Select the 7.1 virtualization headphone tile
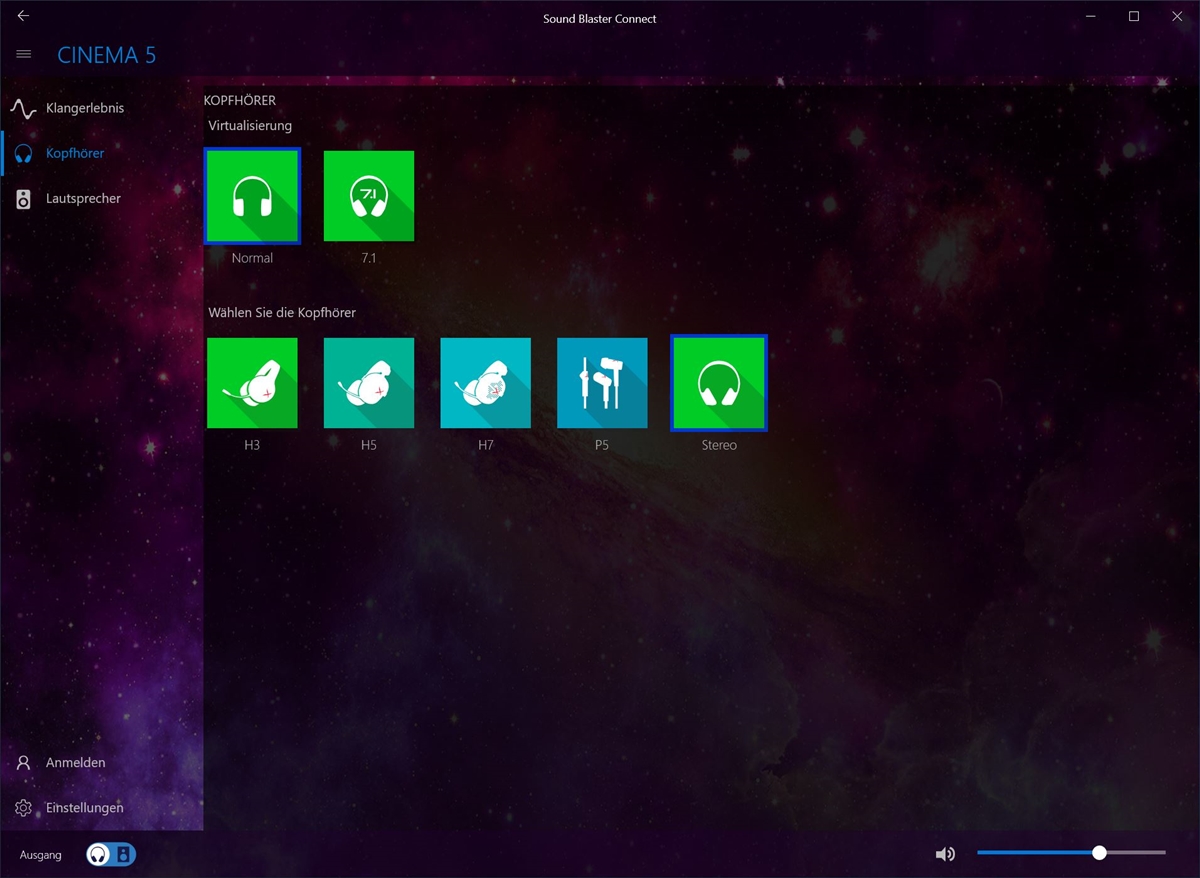The width and height of the screenshot is (1200, 878). click(x=369, y=196)
